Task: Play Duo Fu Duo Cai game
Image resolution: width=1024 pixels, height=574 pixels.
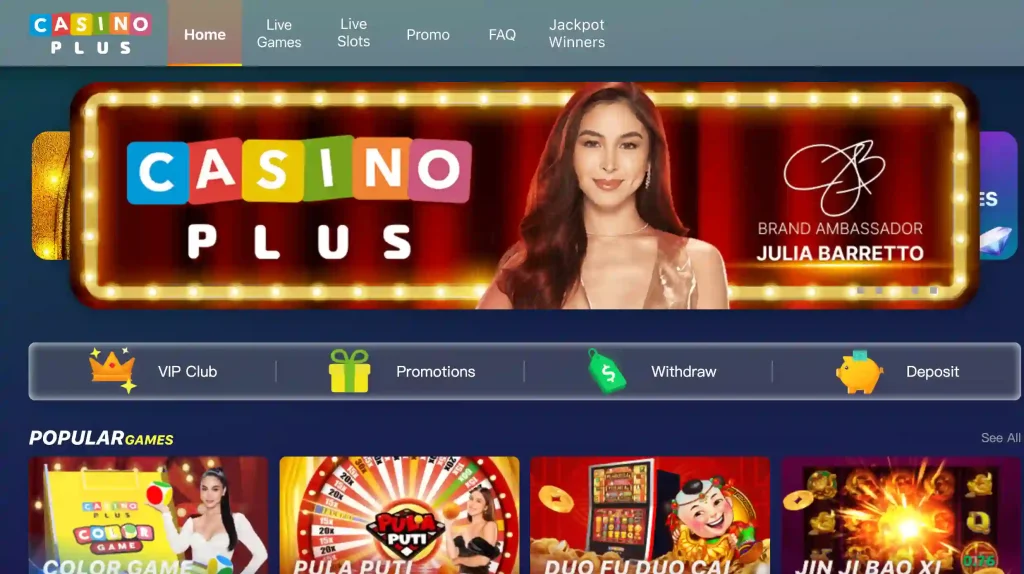Action: (650, 515)
